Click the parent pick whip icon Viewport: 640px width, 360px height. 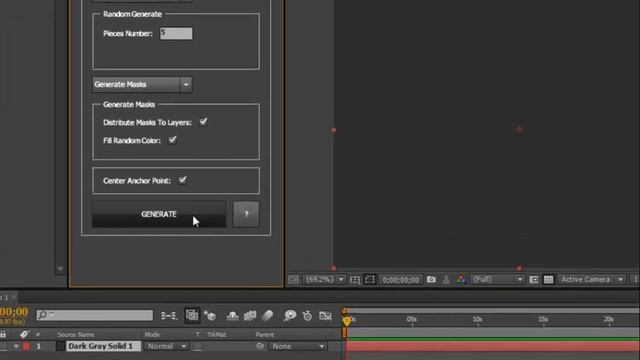coord(260,346)
